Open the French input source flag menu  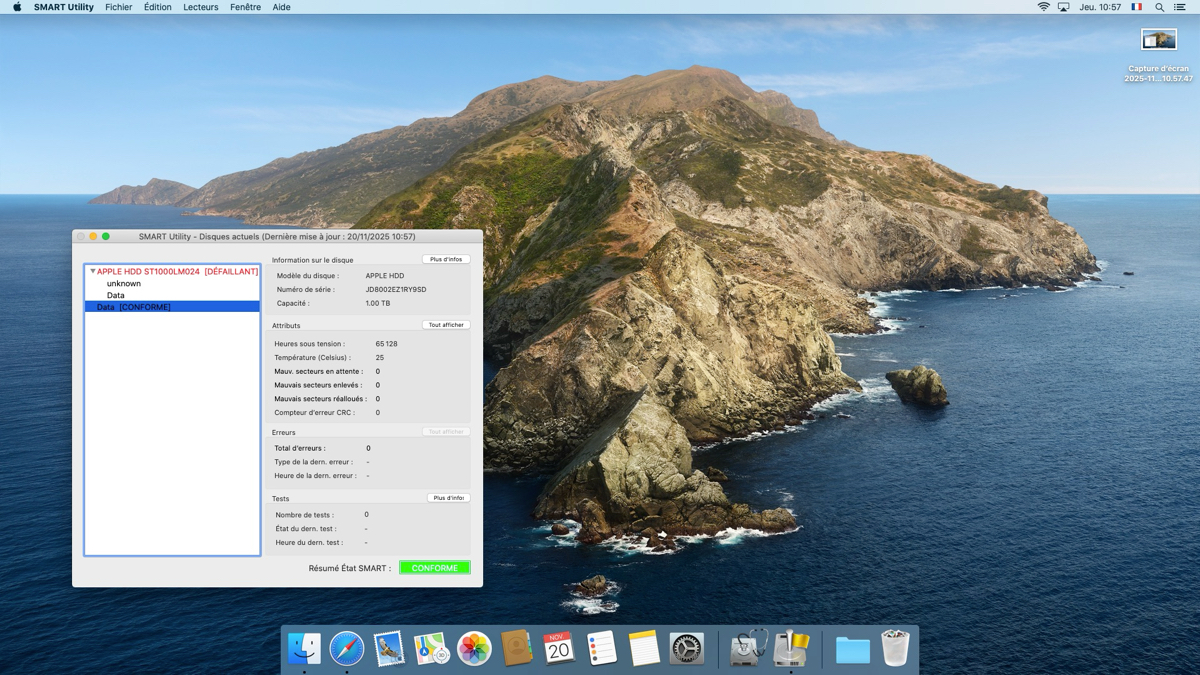pos(1136,7)
